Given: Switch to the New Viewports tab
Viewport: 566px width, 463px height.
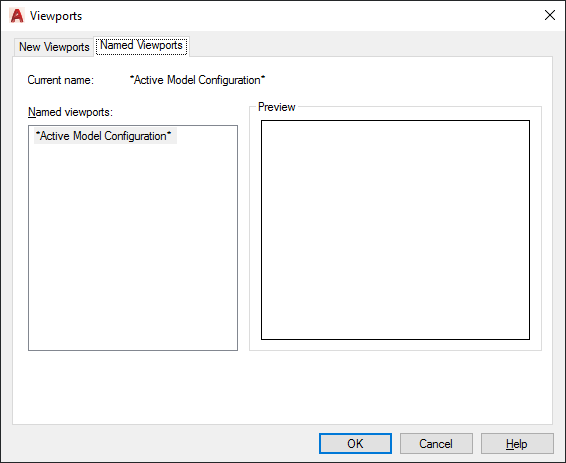Looking at the screenshot, I should tap(54, 47).
